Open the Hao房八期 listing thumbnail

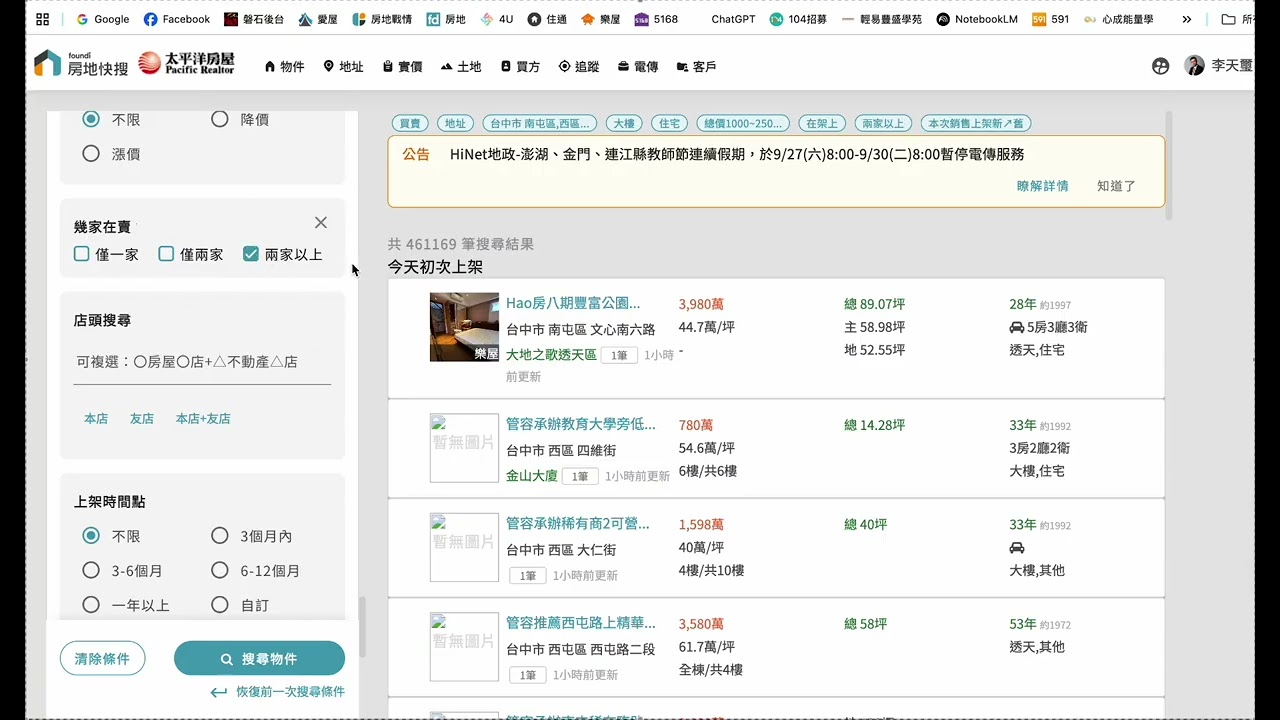(464, 327)
